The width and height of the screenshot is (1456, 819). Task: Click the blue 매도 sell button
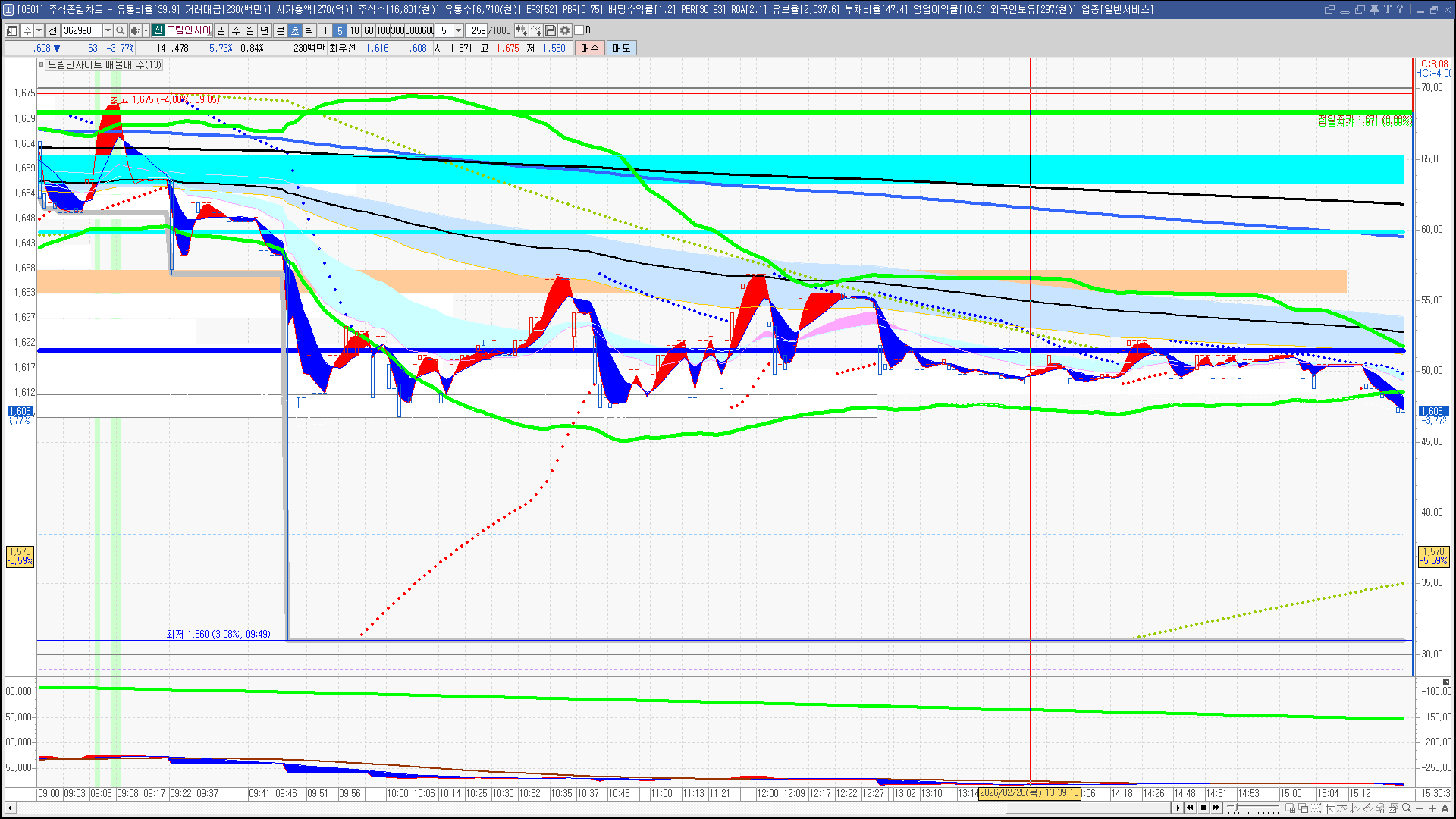point(622,48)
